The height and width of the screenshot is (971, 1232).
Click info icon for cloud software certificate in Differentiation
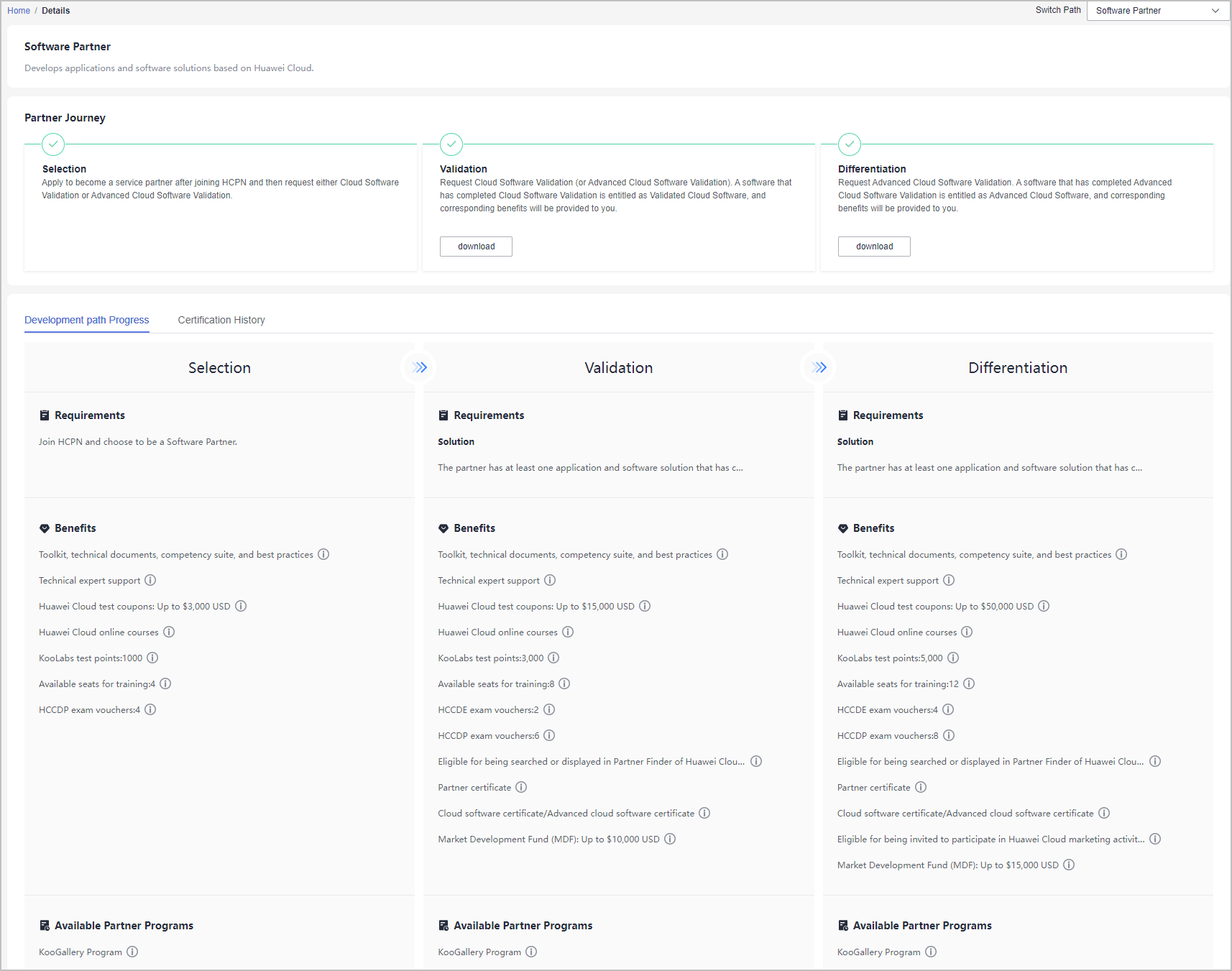1104,813
